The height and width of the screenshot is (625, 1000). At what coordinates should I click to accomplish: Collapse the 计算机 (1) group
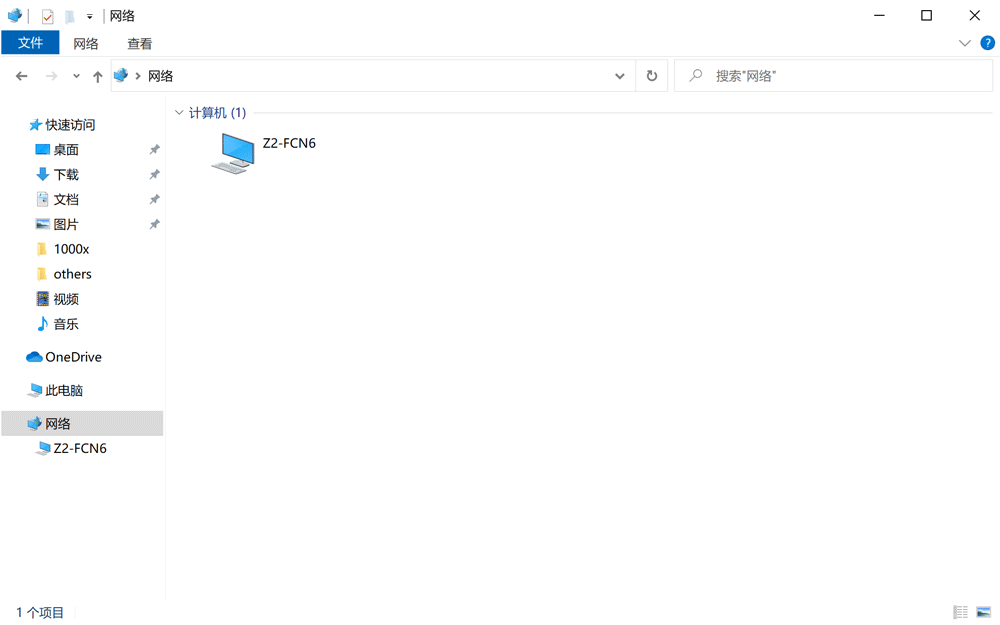tap(179, 112)
